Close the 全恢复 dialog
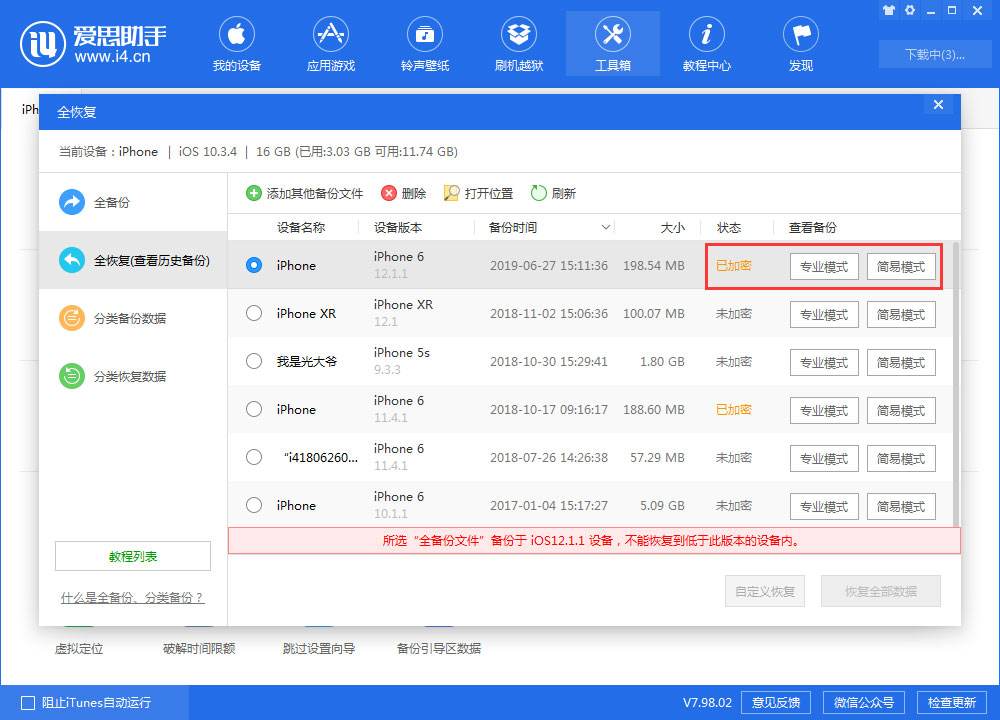This screenshot has width=1000, height=720. [938, 105]
